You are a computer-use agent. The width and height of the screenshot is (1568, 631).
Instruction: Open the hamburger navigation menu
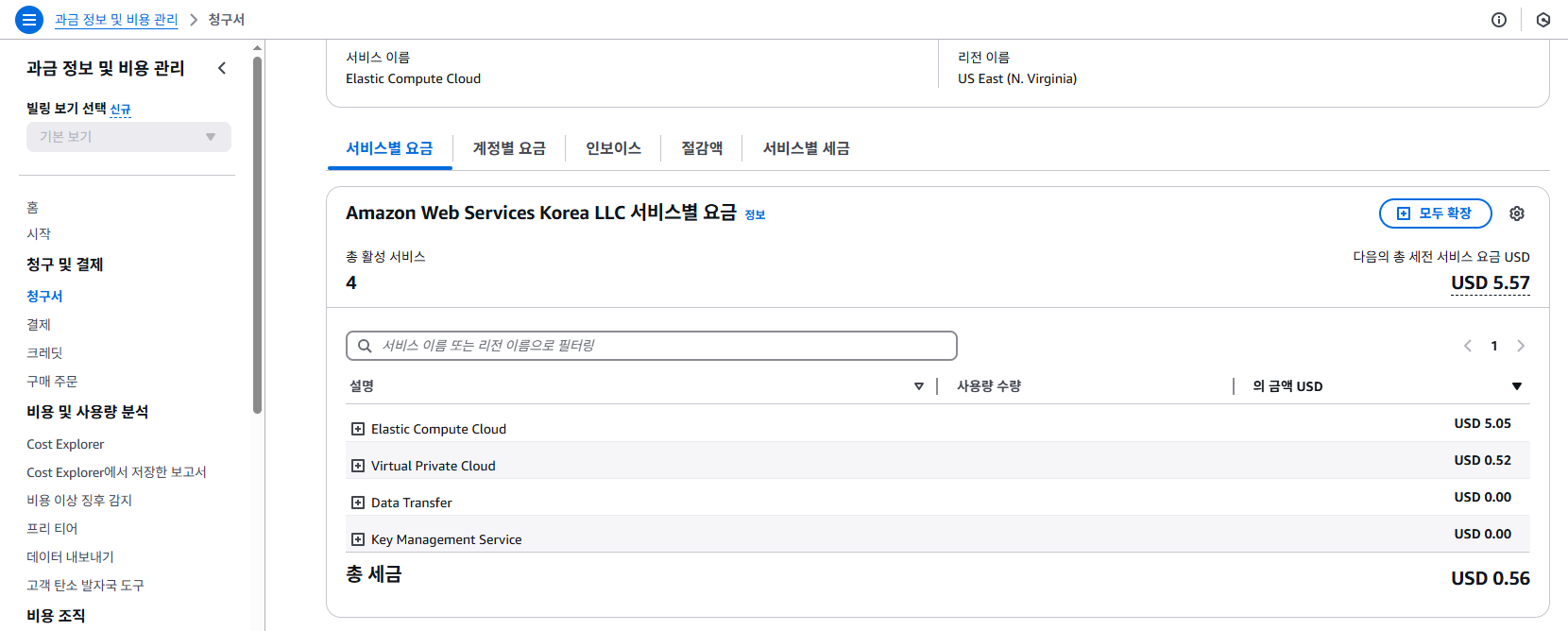pyautogui.click(x=29, y=19)
